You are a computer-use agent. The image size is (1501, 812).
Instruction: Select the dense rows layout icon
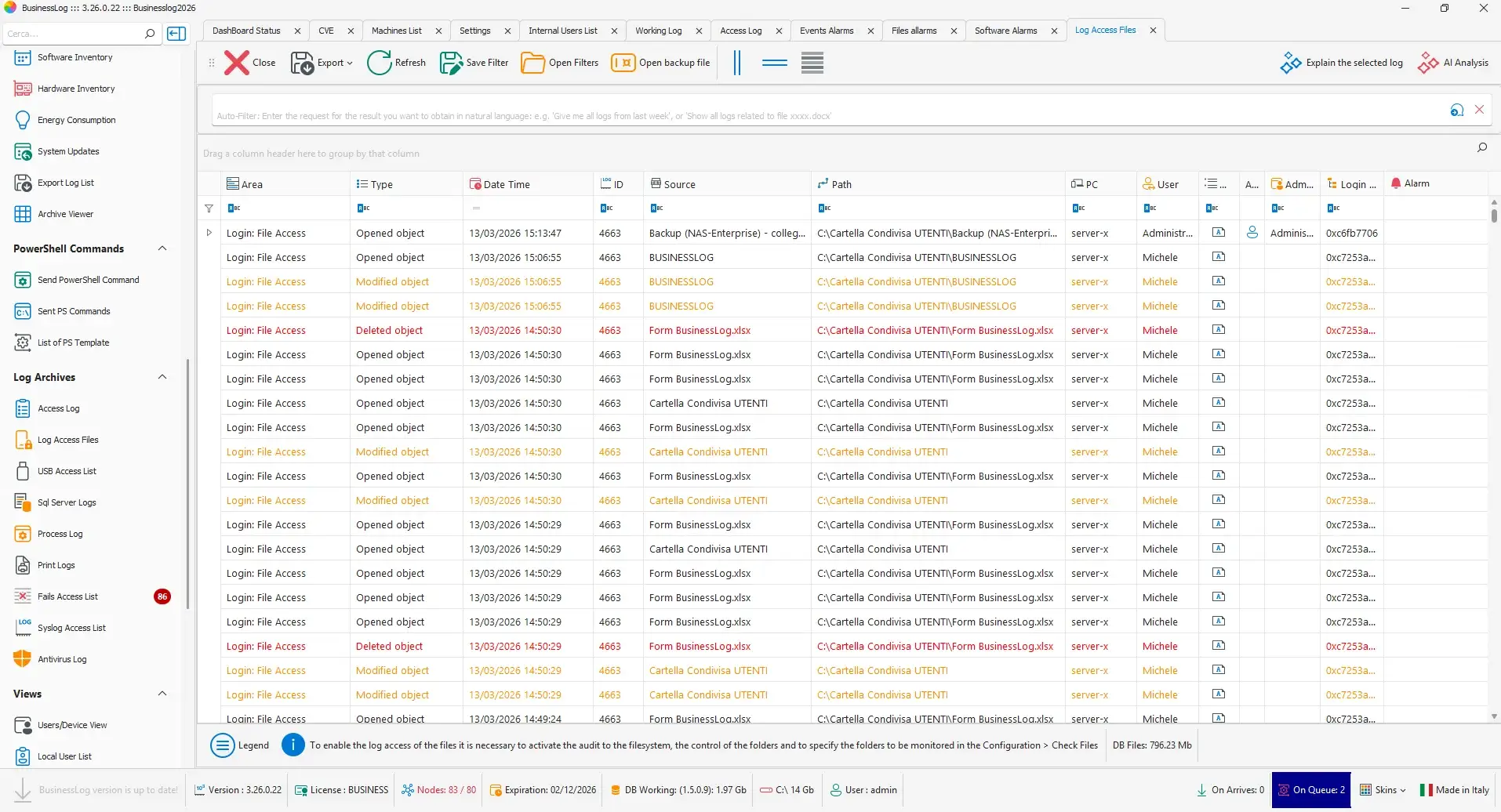(812, 63)
